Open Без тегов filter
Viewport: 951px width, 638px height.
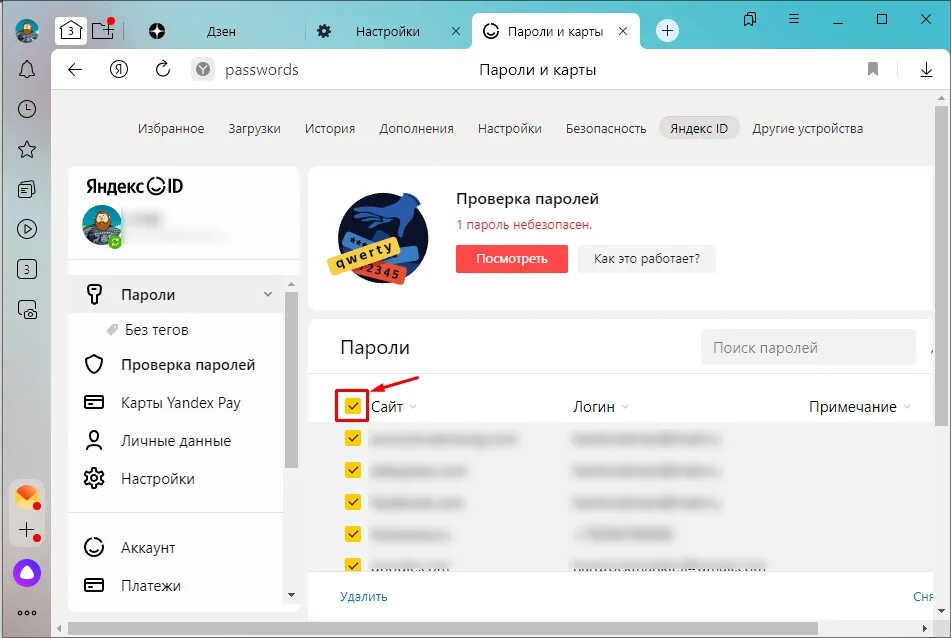pyautogui.click(x=156, y=330)
